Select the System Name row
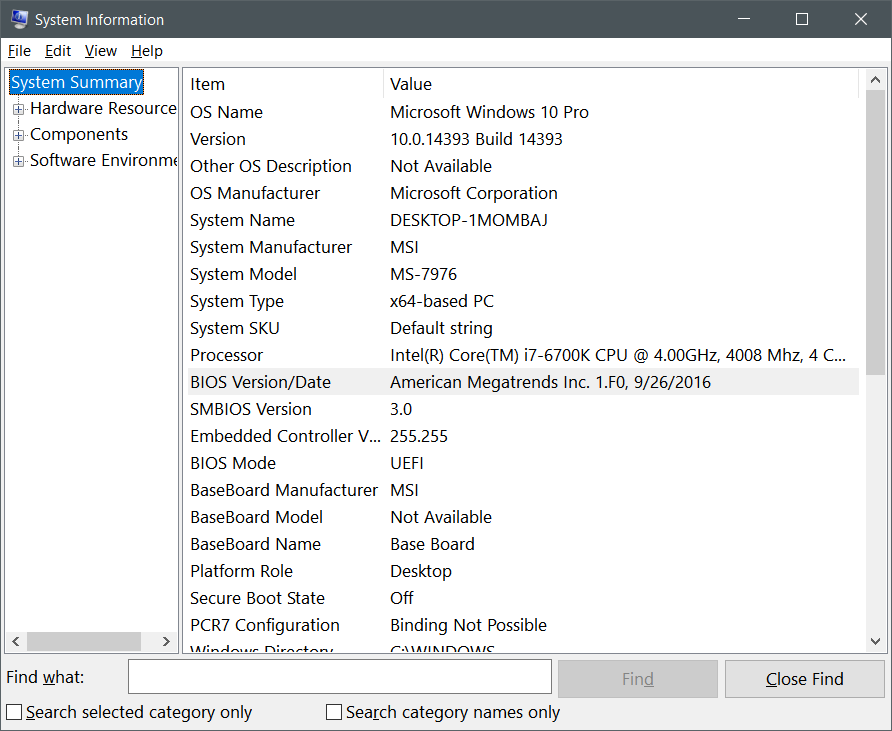The height and width of the screenshot is (731, 892). 523,220
